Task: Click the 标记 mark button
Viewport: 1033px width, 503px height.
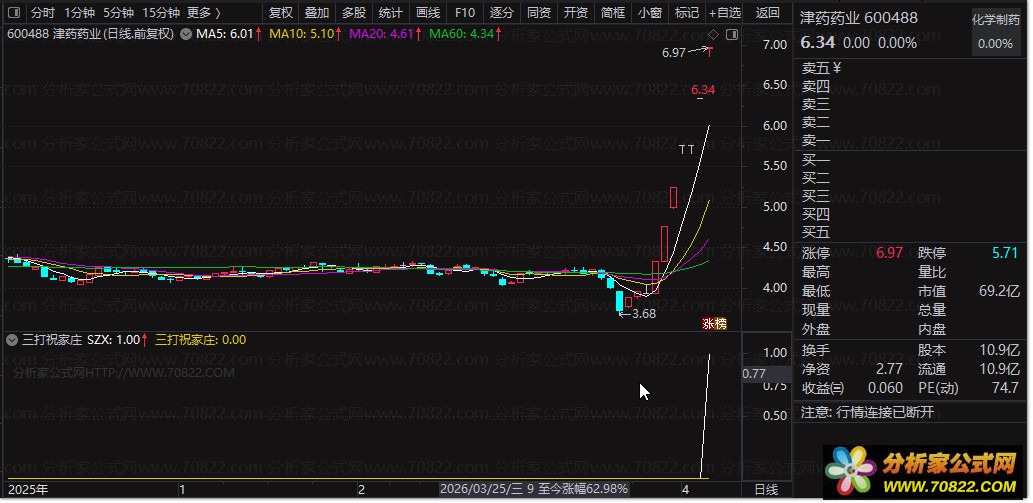Action: coord(686,13)
